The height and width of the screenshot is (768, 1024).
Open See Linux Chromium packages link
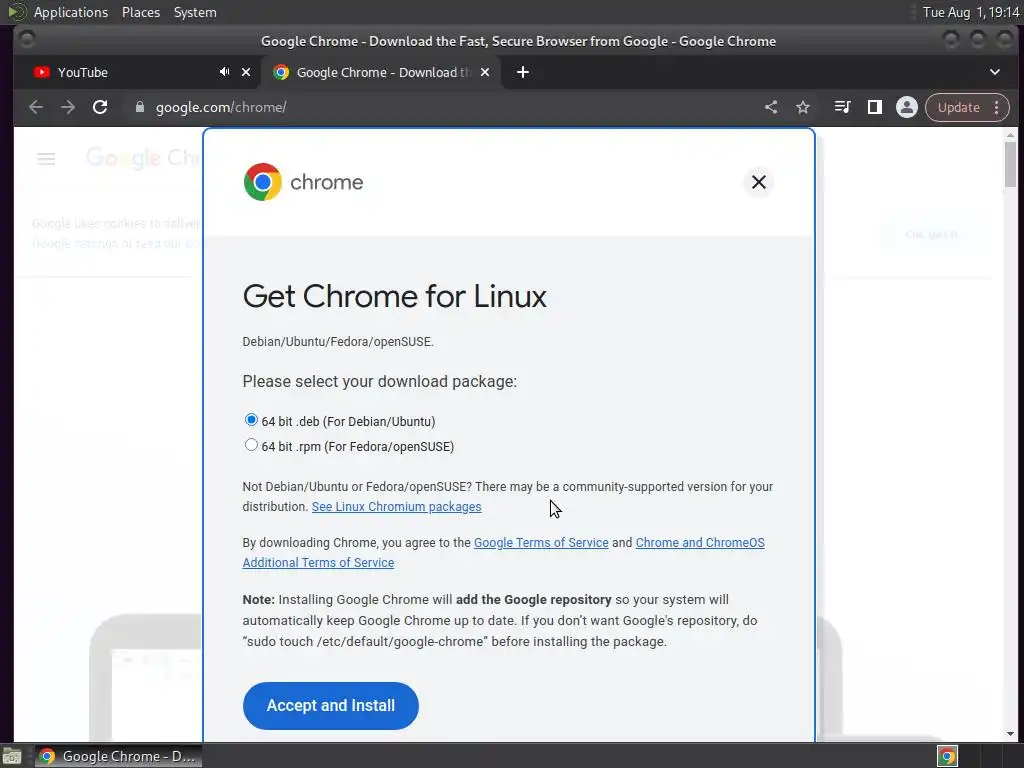(396, 507)
